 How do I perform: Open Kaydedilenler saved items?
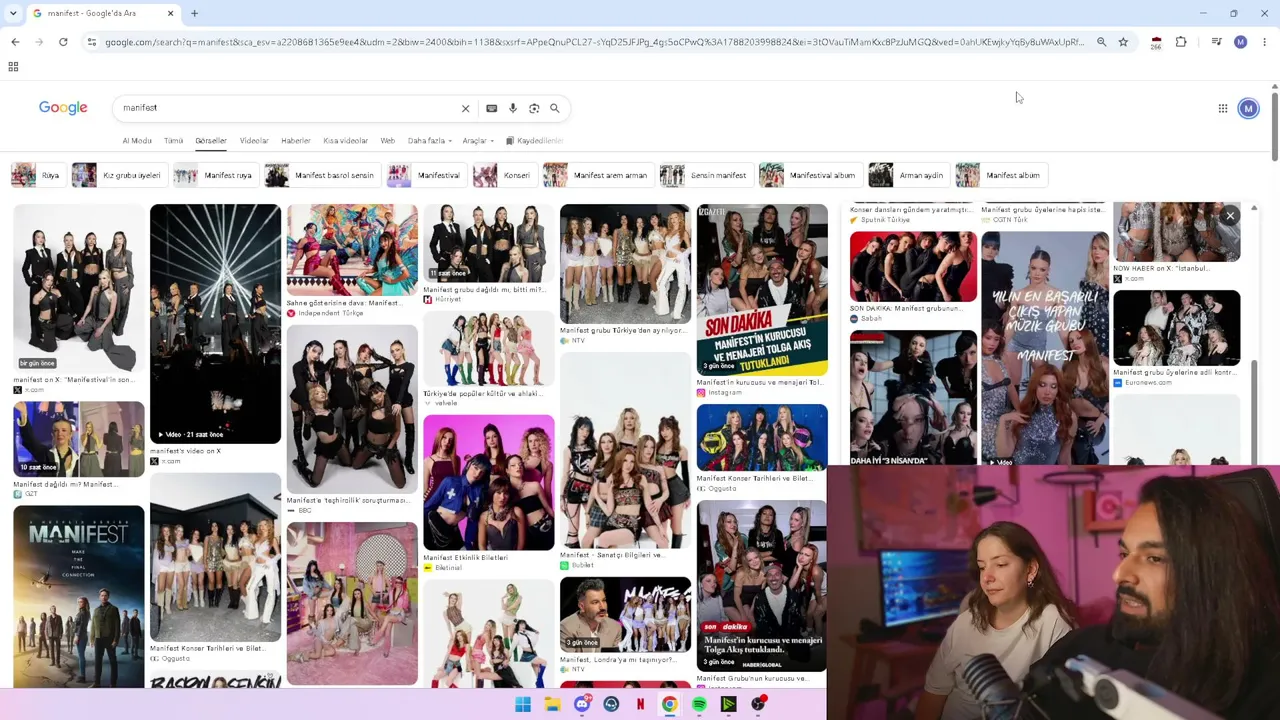click(535, 141)
